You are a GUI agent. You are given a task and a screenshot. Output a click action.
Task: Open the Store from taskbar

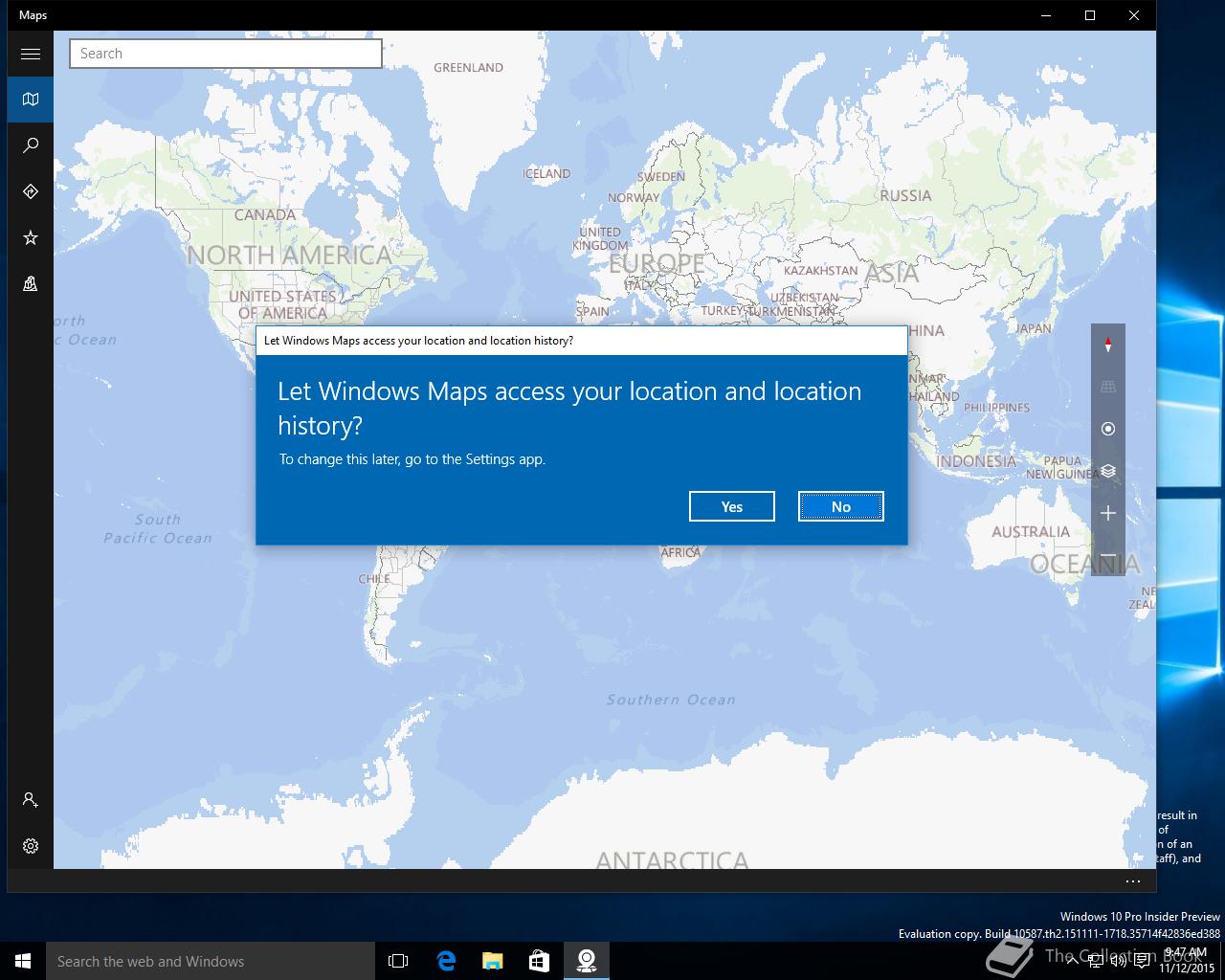pos(539,961)
